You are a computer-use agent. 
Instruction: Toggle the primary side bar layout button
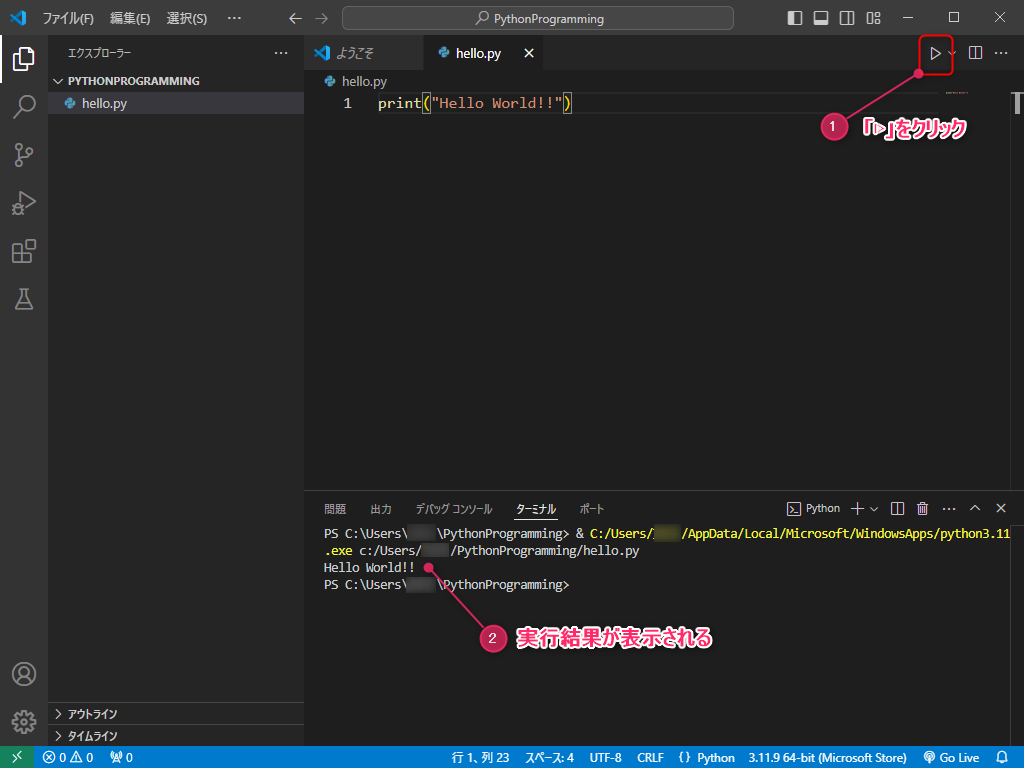point(795,18)
